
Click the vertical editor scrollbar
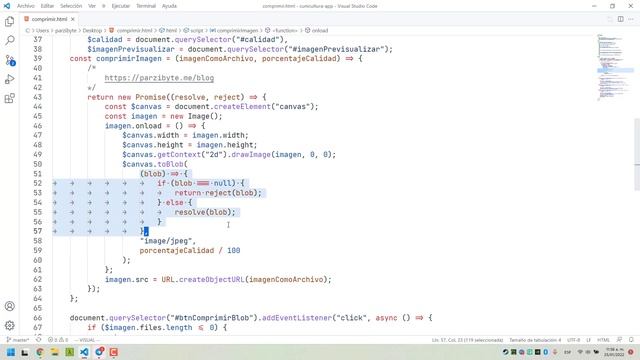point(637,154)
